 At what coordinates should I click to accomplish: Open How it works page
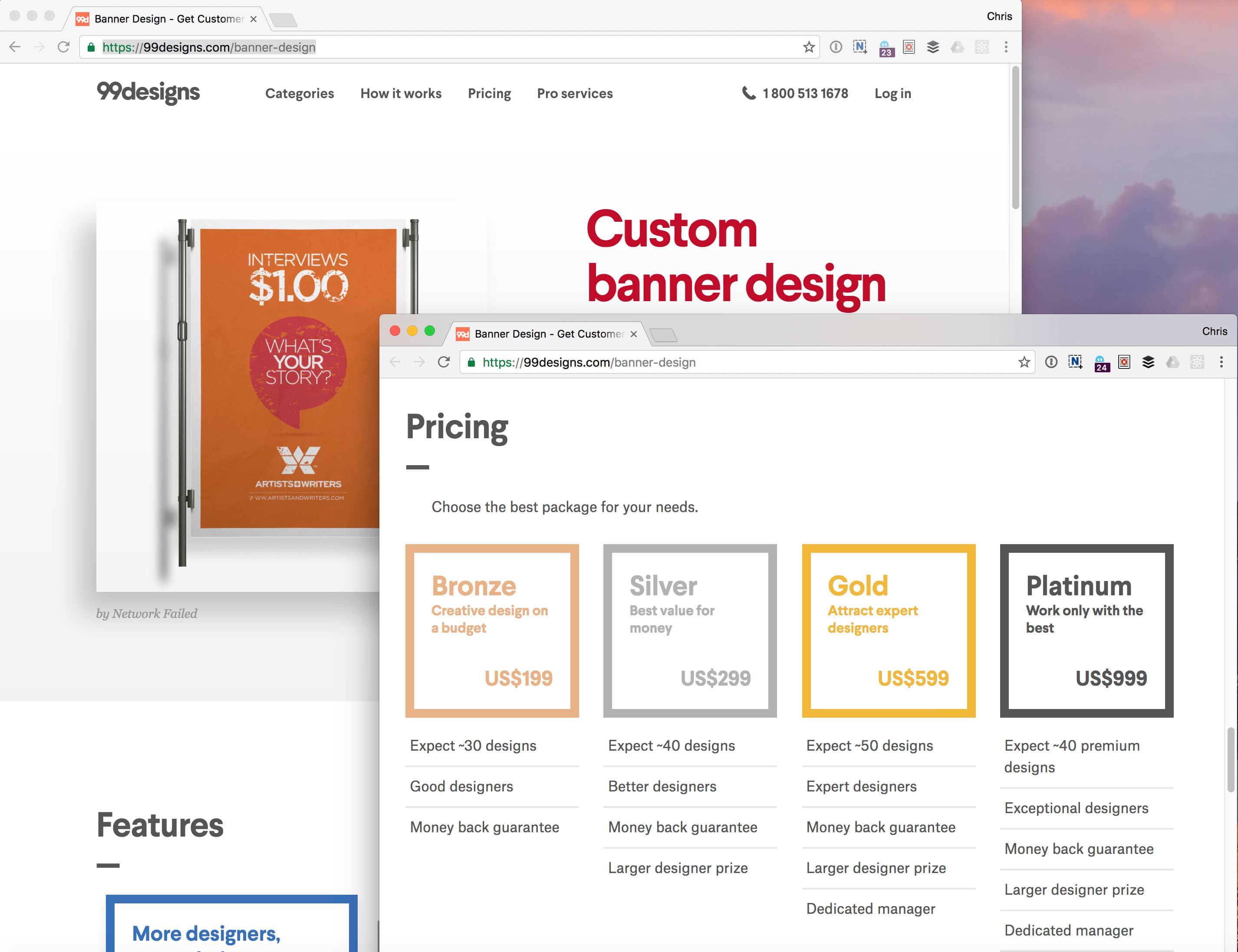(401, 93)
